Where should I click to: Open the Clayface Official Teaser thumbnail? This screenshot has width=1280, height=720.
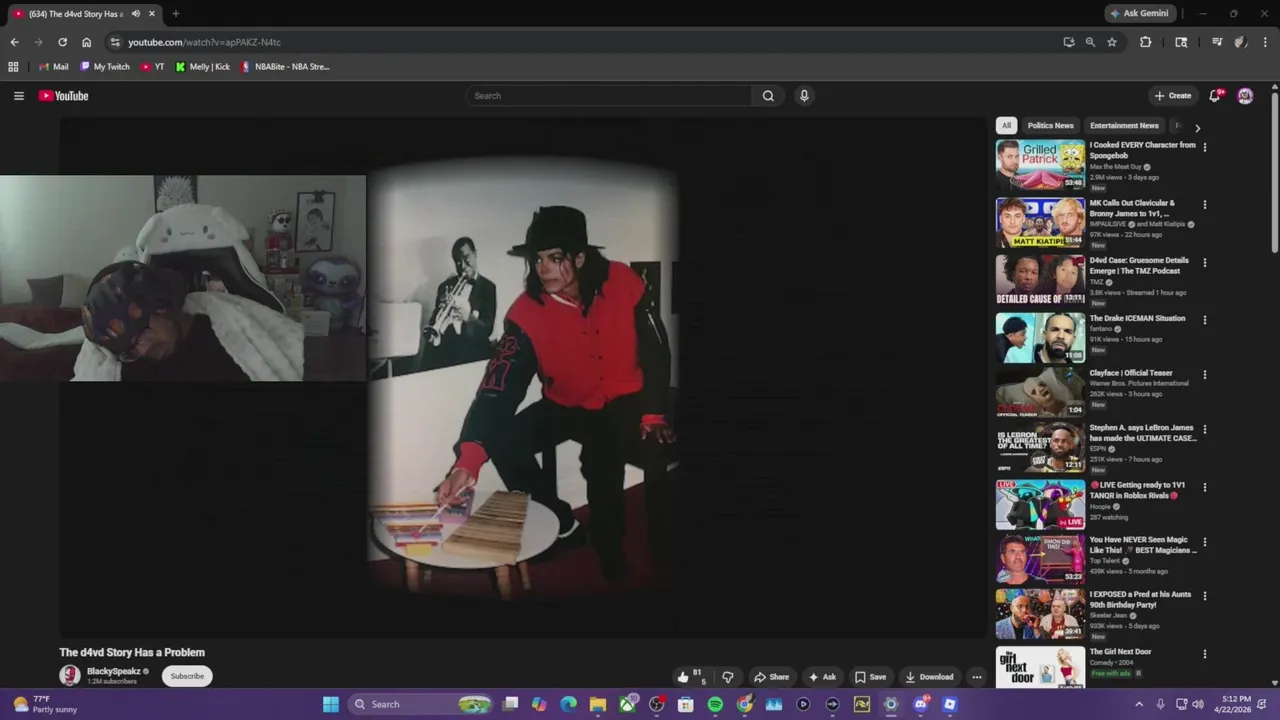pyautogui.click(x=1040, y=392)
